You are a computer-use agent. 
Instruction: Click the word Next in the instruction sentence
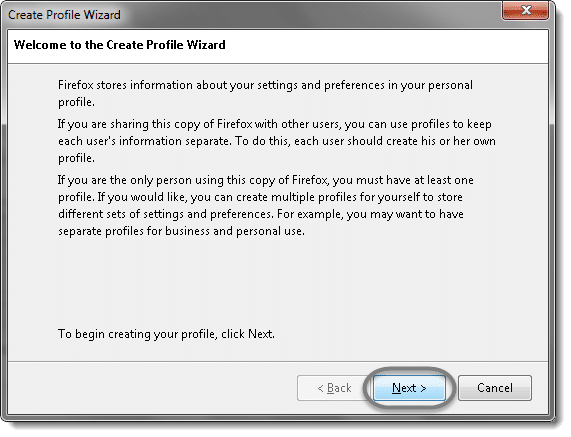click(260, 334)
